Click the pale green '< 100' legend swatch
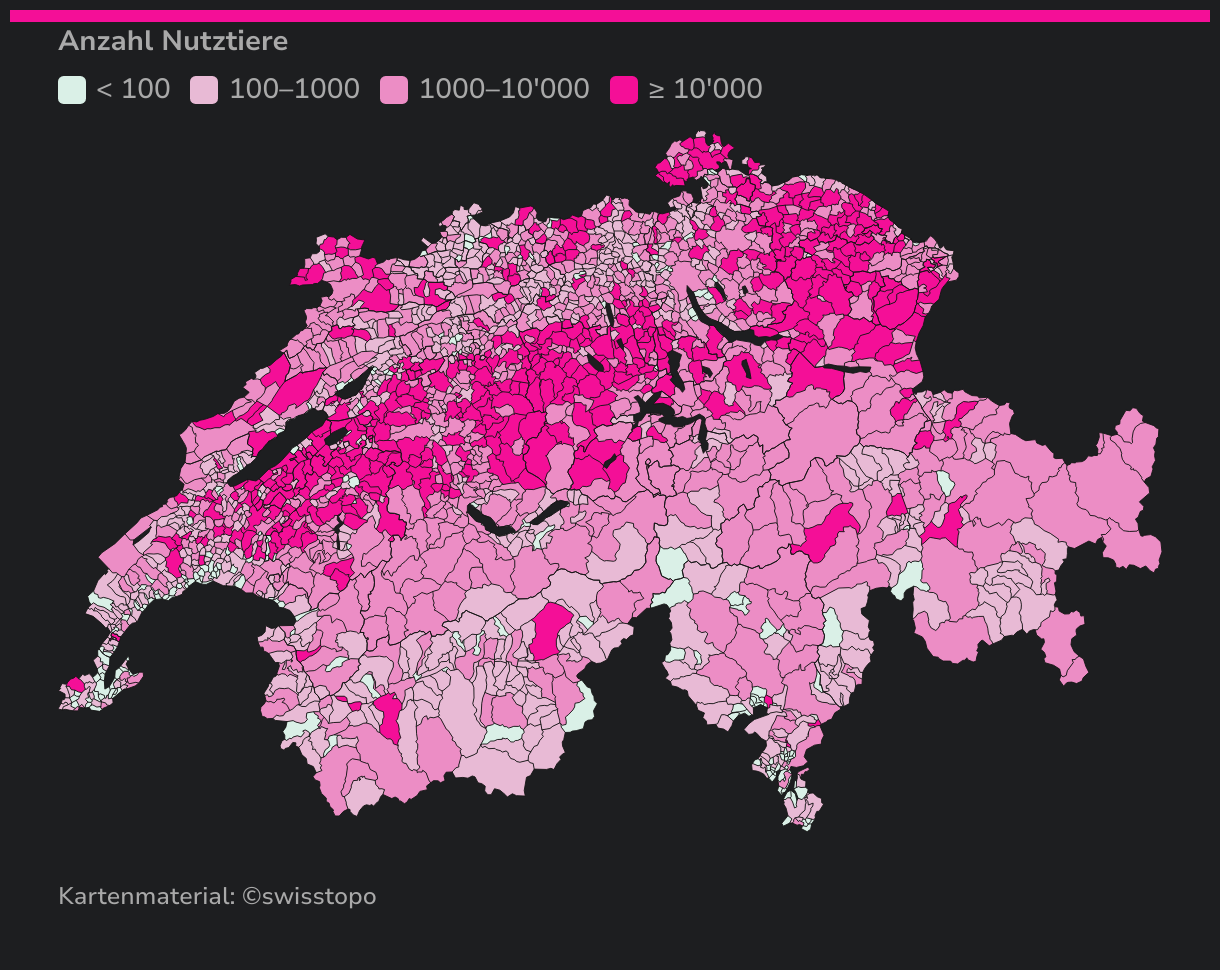The width and height of the screenshot is (1220, 970). click(x=72, y=90)
